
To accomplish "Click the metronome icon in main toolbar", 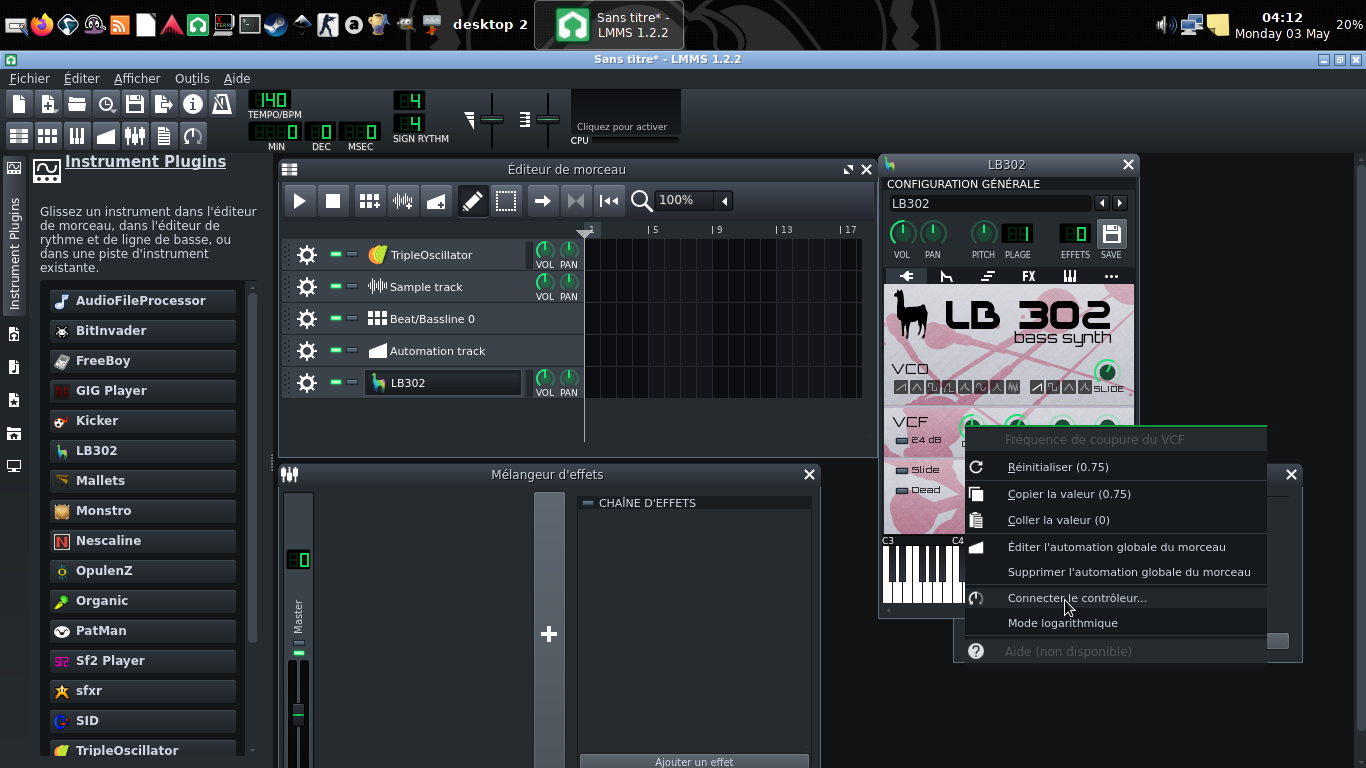I will click(222, 104).
